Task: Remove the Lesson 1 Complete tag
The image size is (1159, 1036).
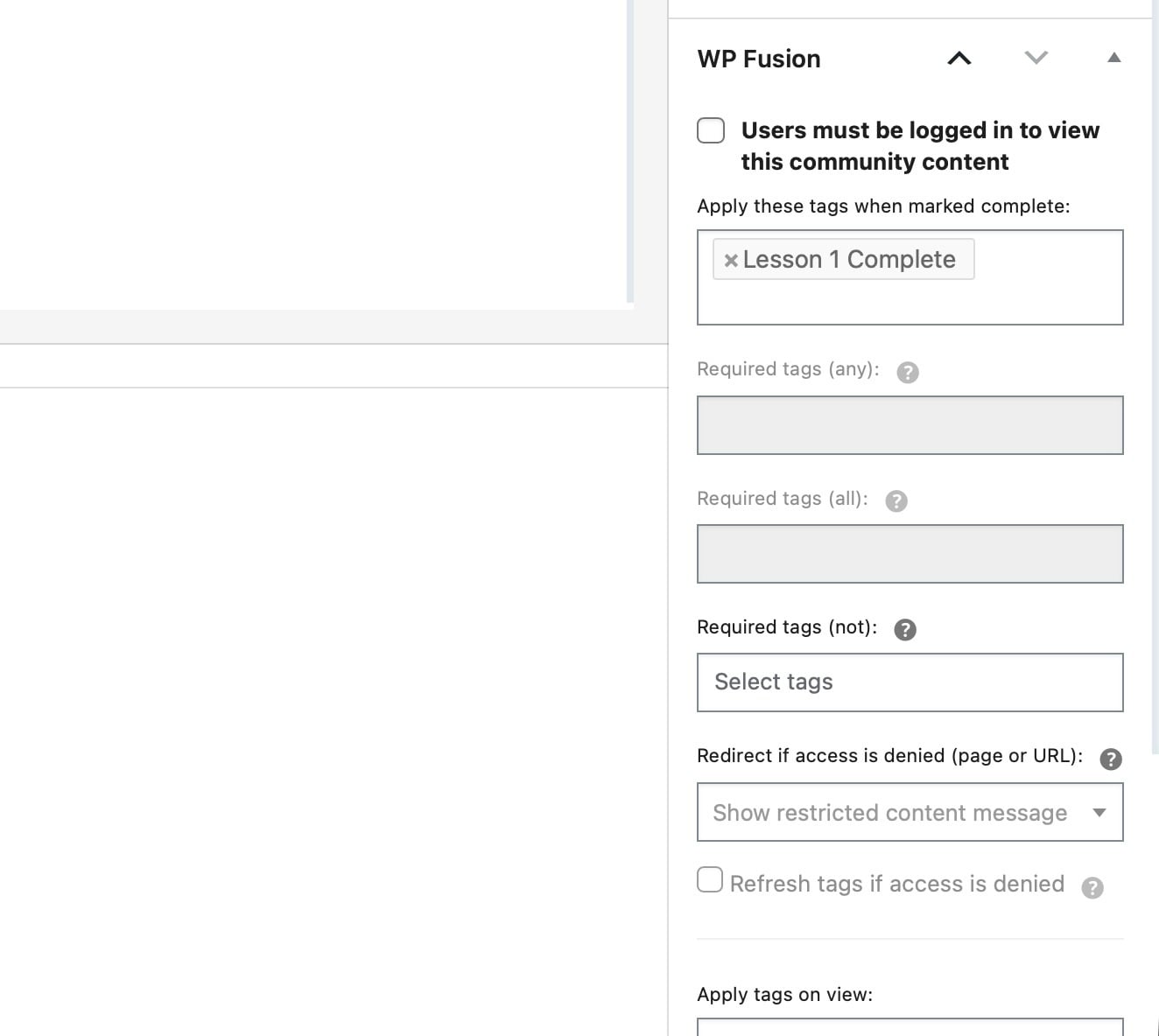Action: coord(731,261)
